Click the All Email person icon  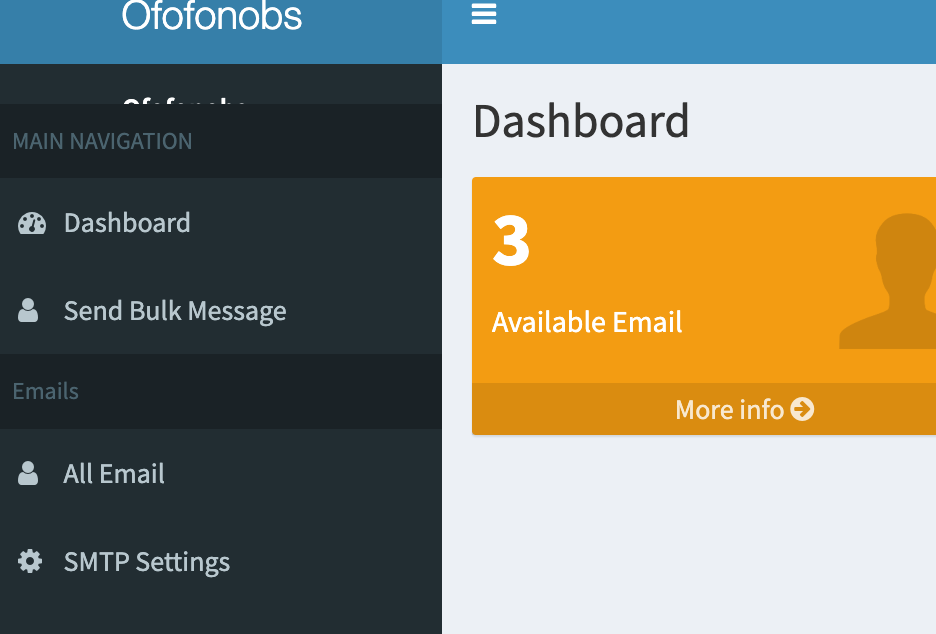coord(29,474)
